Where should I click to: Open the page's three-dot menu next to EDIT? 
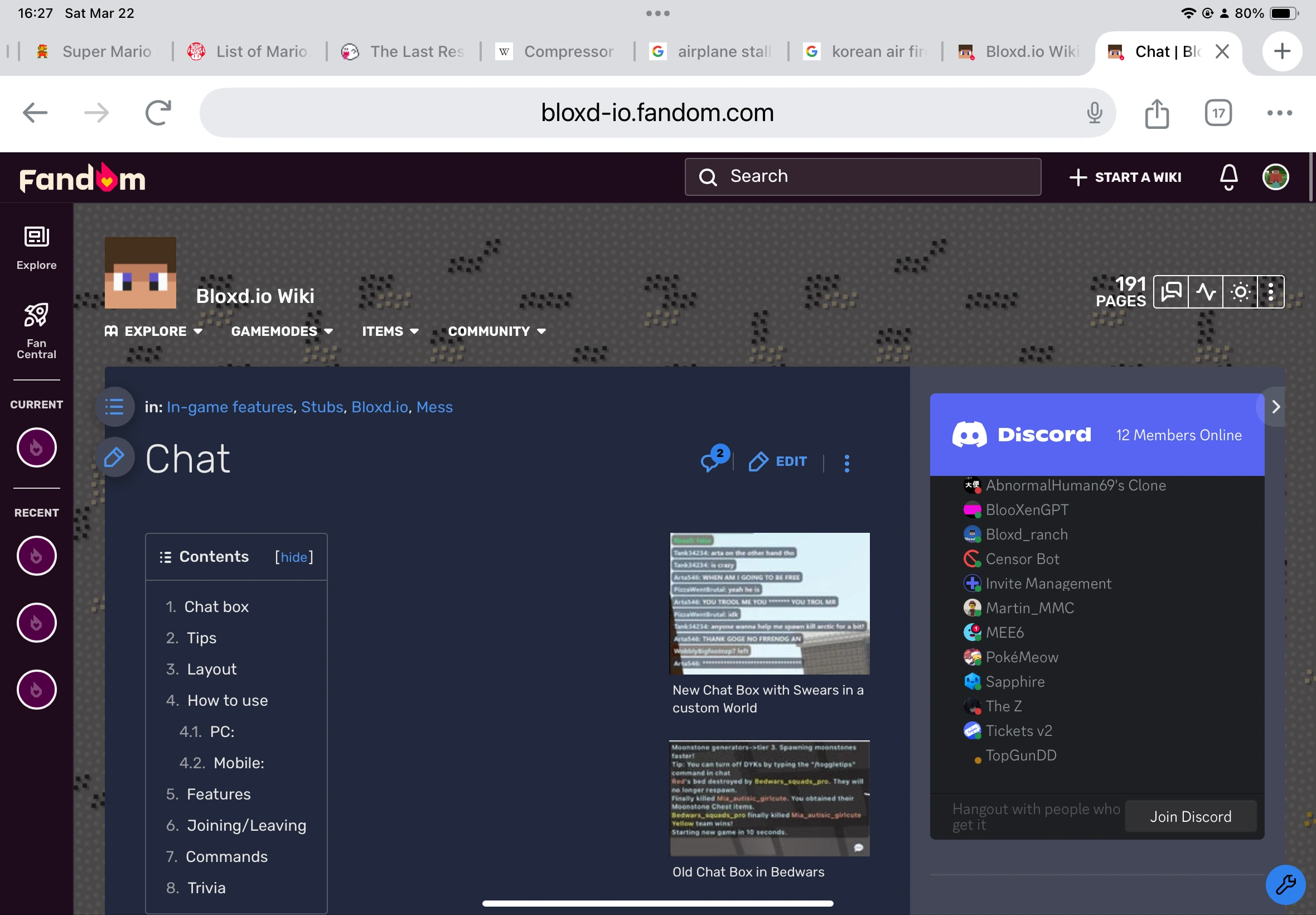(846, 463)
